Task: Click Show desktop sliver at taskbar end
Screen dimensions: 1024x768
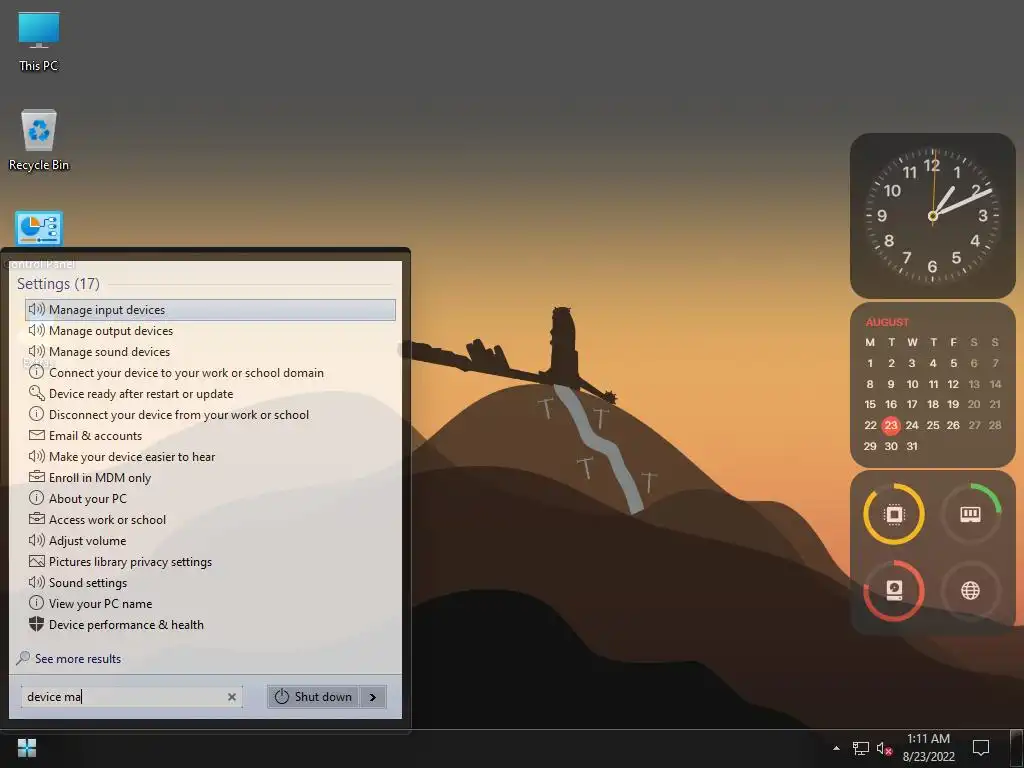Action: click(1017, 748)
